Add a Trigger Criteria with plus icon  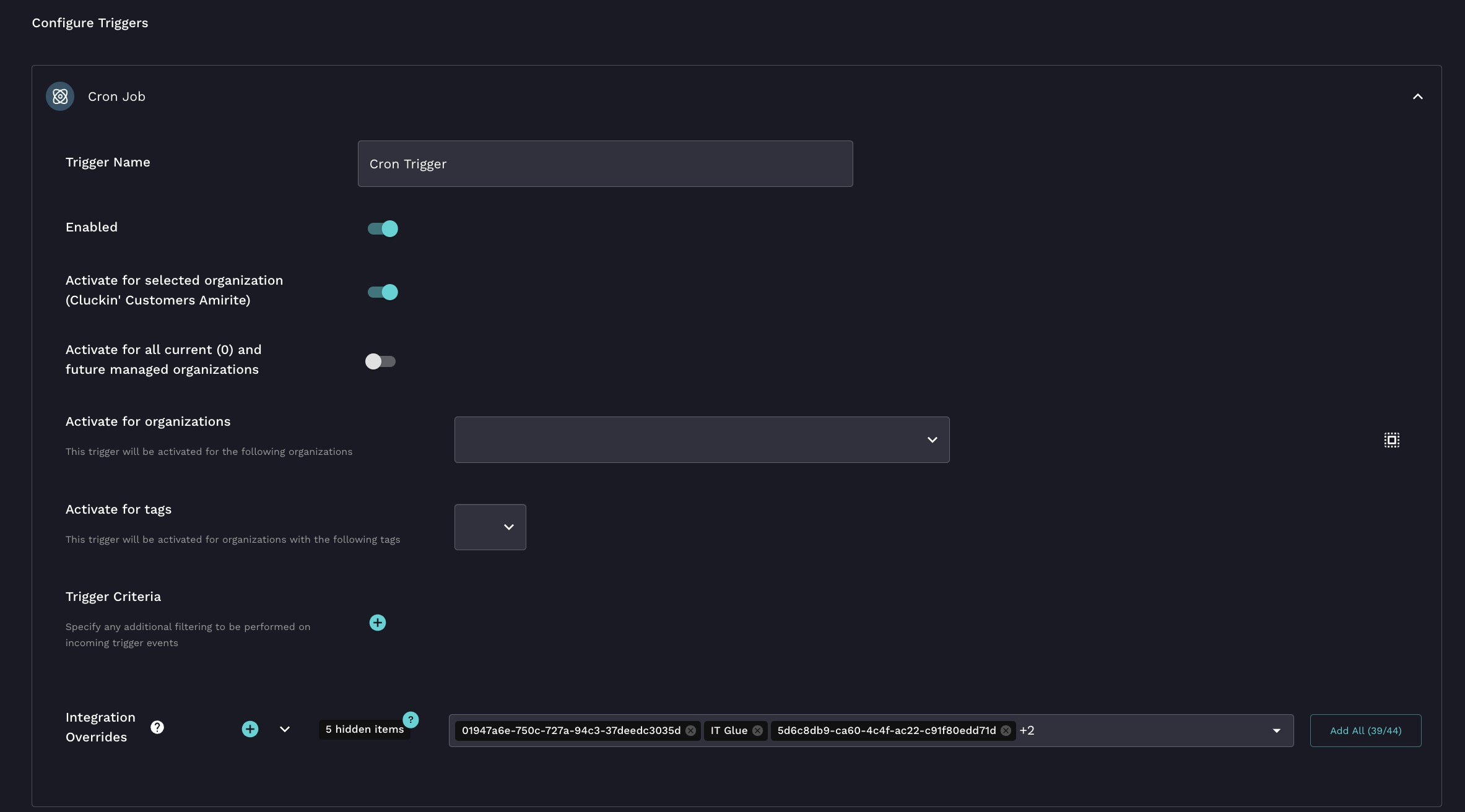[x=377, y=623]
